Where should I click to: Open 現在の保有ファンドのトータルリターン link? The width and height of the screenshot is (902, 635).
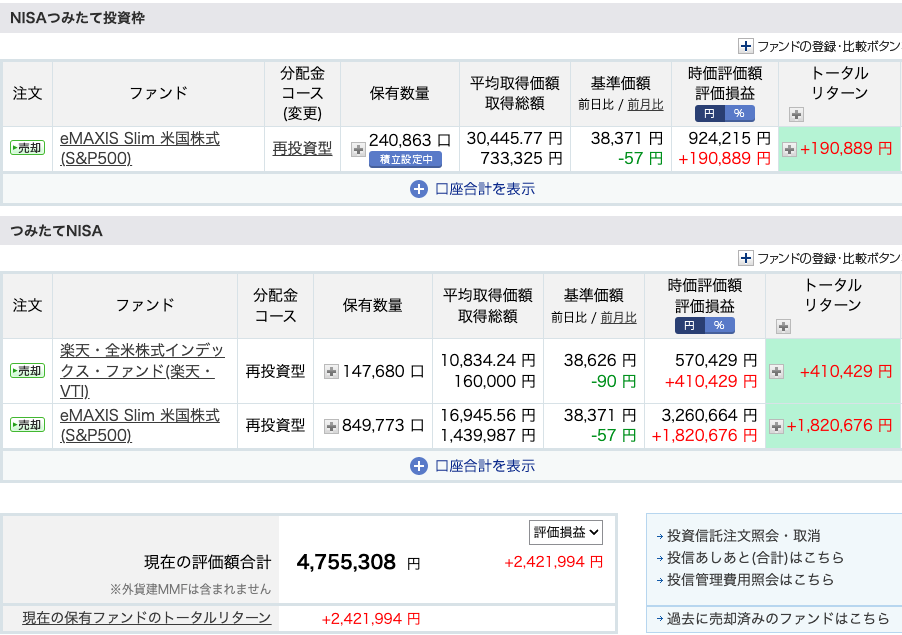(147, 618)
